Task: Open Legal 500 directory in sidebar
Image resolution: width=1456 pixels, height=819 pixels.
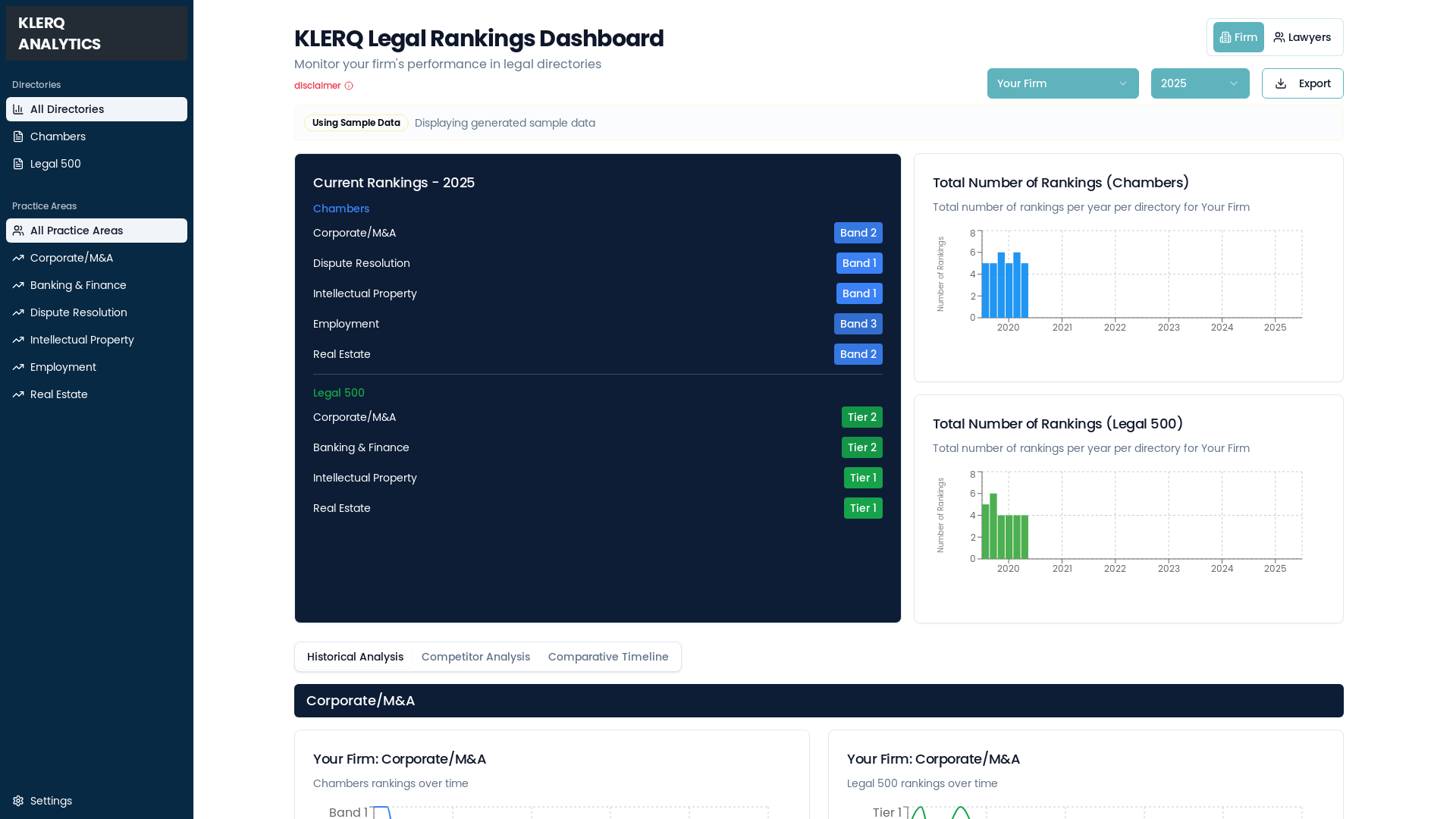Action: [96, 164]
